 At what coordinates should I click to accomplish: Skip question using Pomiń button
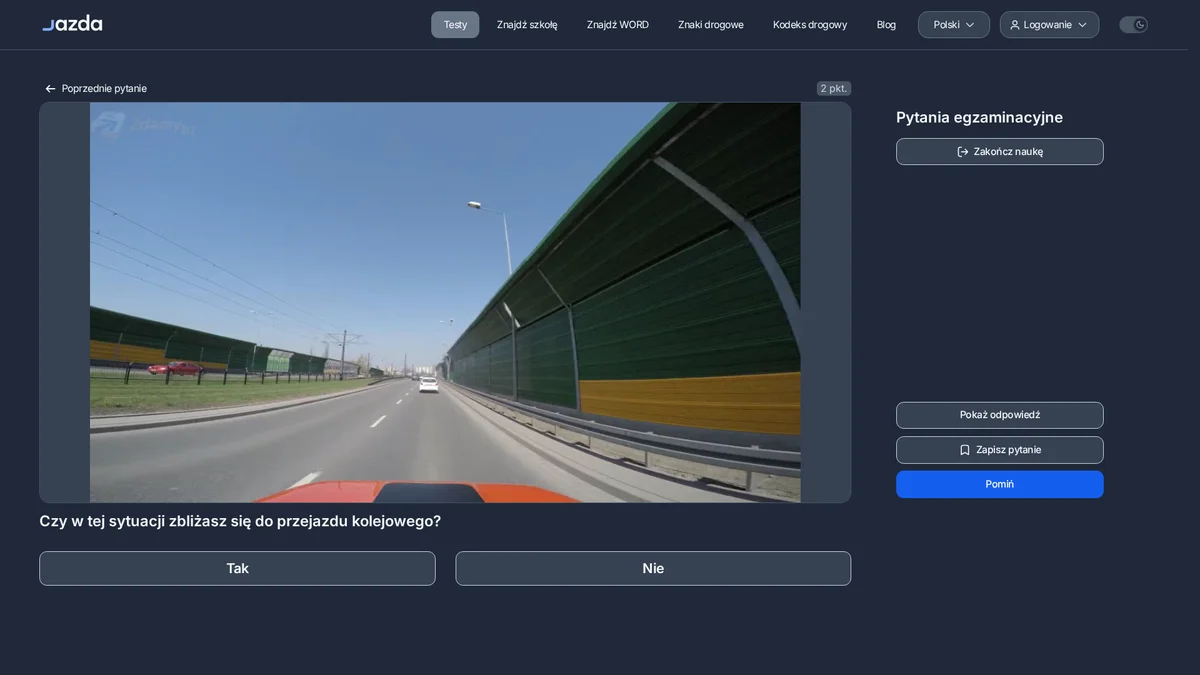[x=1000, y=484]
